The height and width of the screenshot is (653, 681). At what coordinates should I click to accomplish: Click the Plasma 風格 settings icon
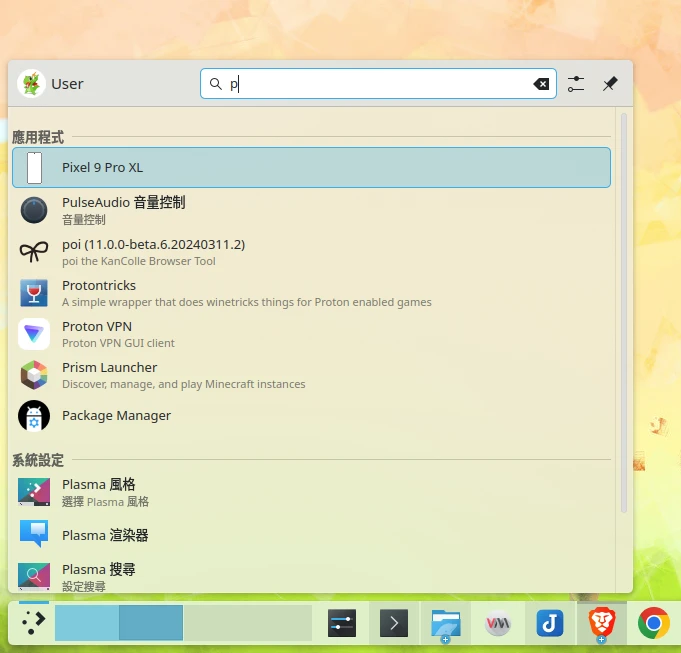[34, 492]
